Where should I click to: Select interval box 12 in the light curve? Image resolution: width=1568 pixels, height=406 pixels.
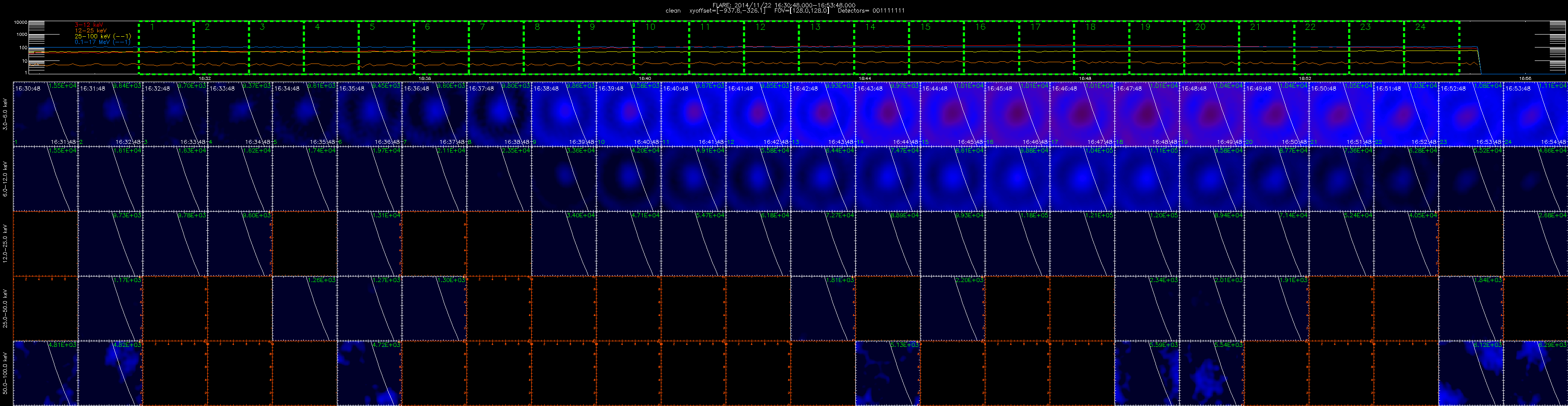[x=771, y=48]
